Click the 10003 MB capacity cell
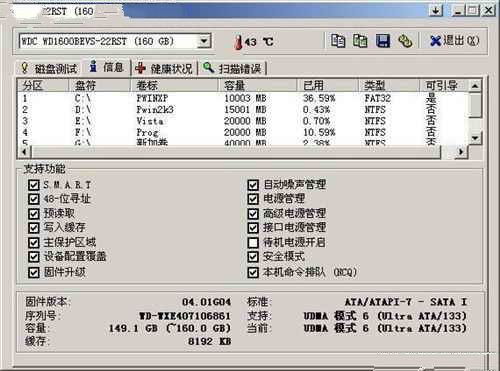Viewport: 500px width, 371px height. click(x=245, y=98)
